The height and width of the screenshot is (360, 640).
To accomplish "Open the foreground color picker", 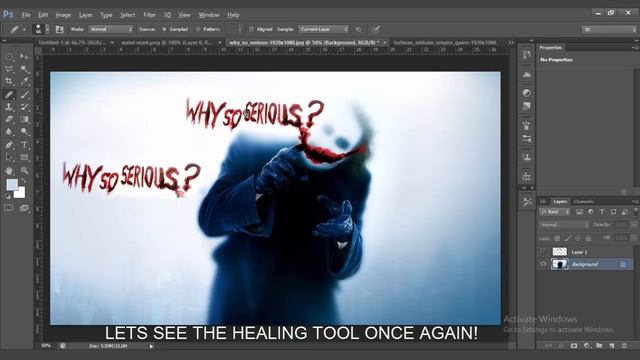I will tap(12, 184).
